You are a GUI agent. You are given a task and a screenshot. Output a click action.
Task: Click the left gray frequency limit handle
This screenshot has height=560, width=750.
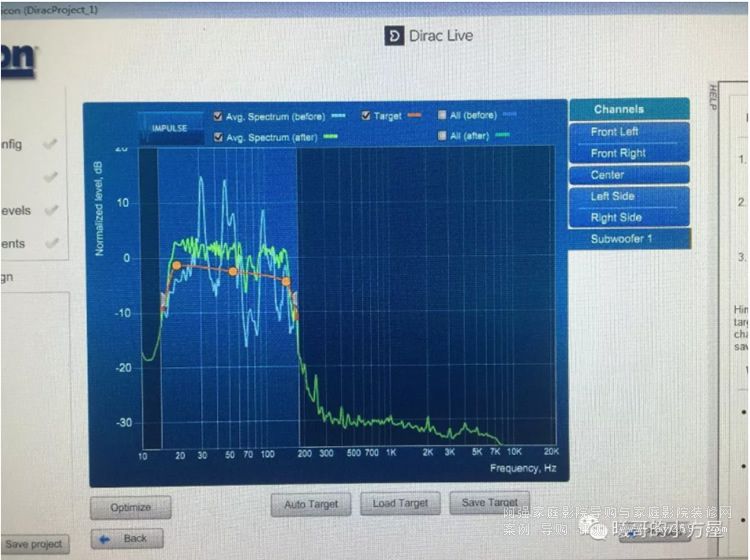click(164, 300)
